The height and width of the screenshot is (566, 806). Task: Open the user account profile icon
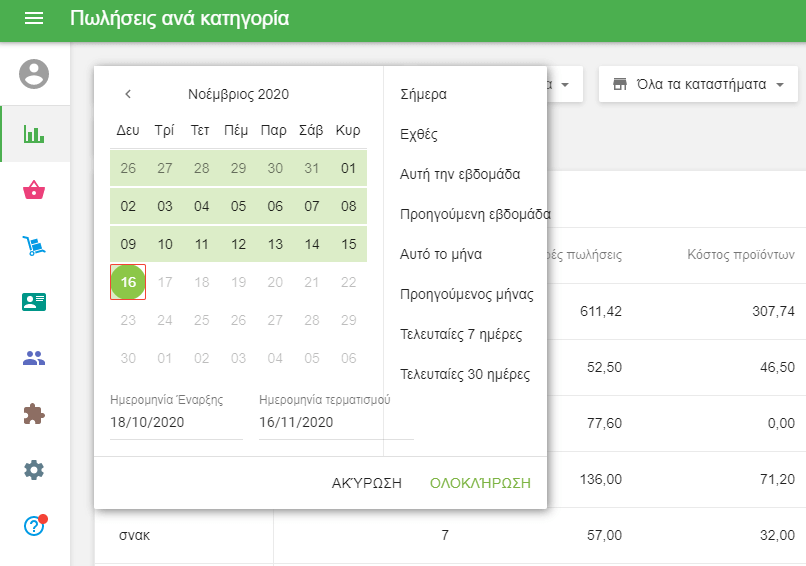(x=34, y=73)
